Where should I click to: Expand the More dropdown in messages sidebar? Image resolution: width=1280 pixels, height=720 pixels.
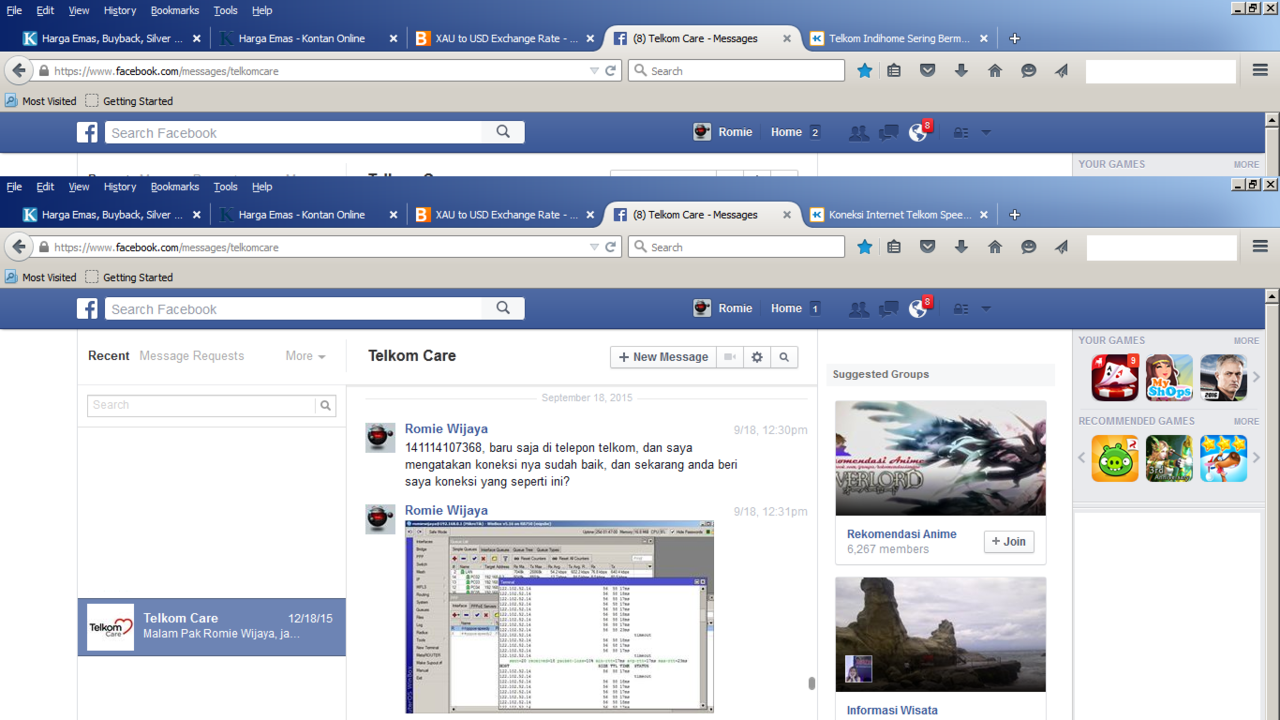305,356
